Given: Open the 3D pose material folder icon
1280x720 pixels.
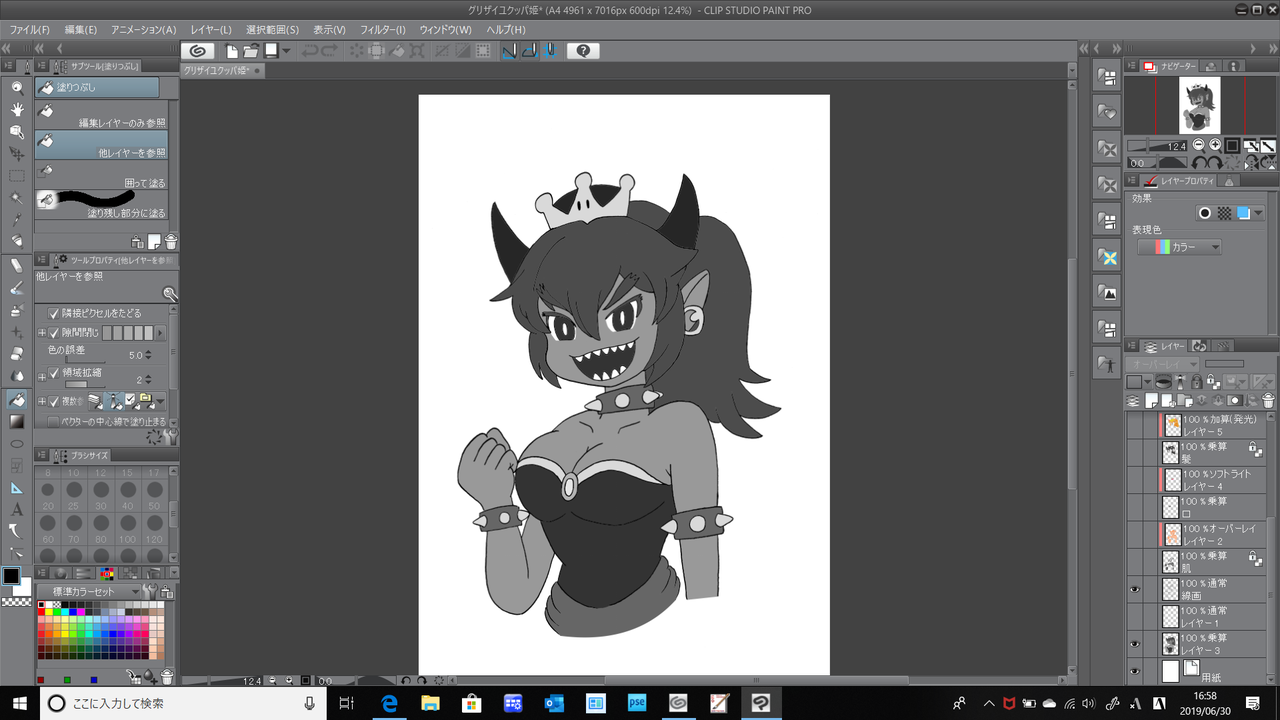Looking at the screenshot, I should tap(1106, 364).
